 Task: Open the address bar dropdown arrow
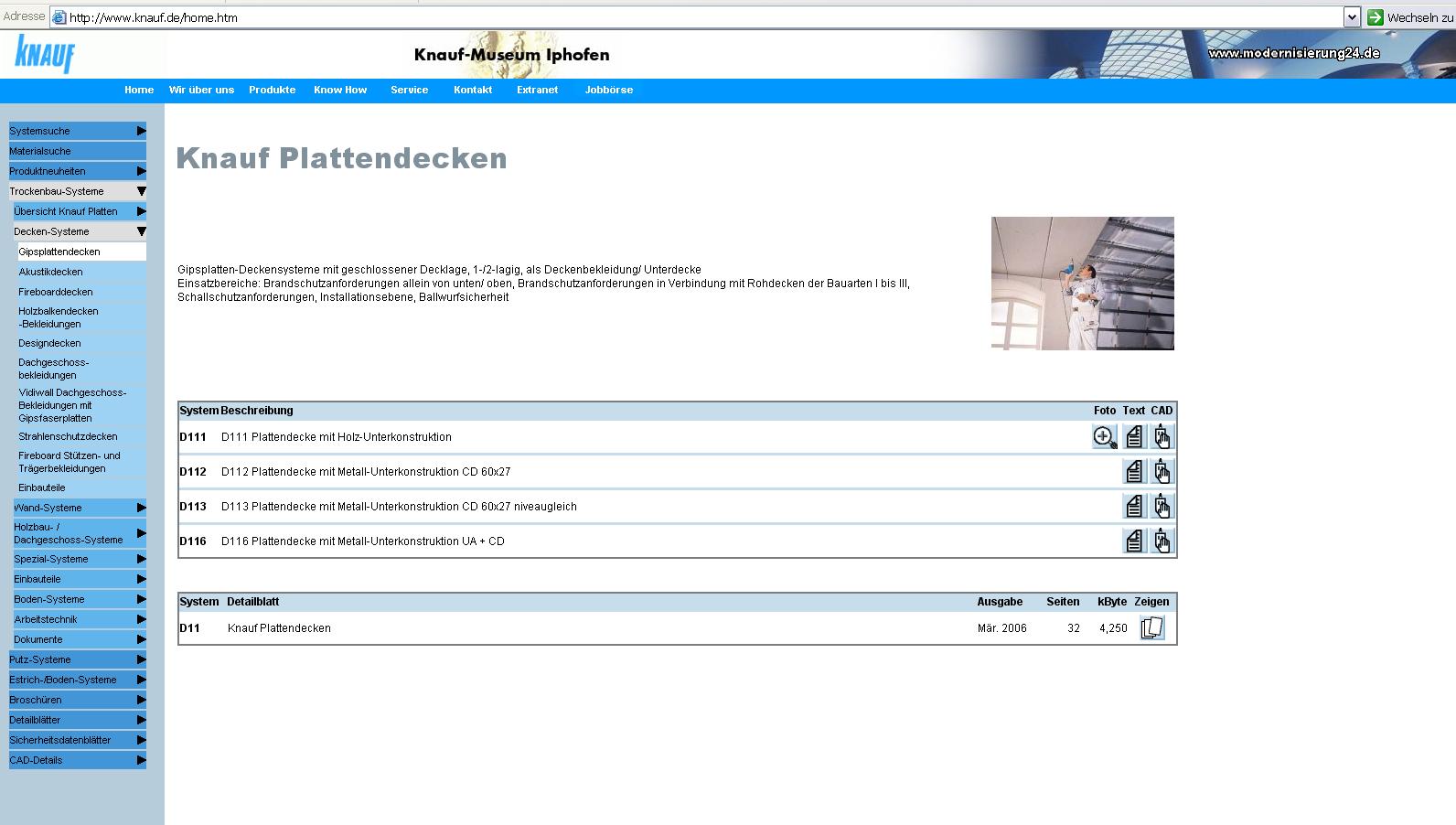(1352, 17)
